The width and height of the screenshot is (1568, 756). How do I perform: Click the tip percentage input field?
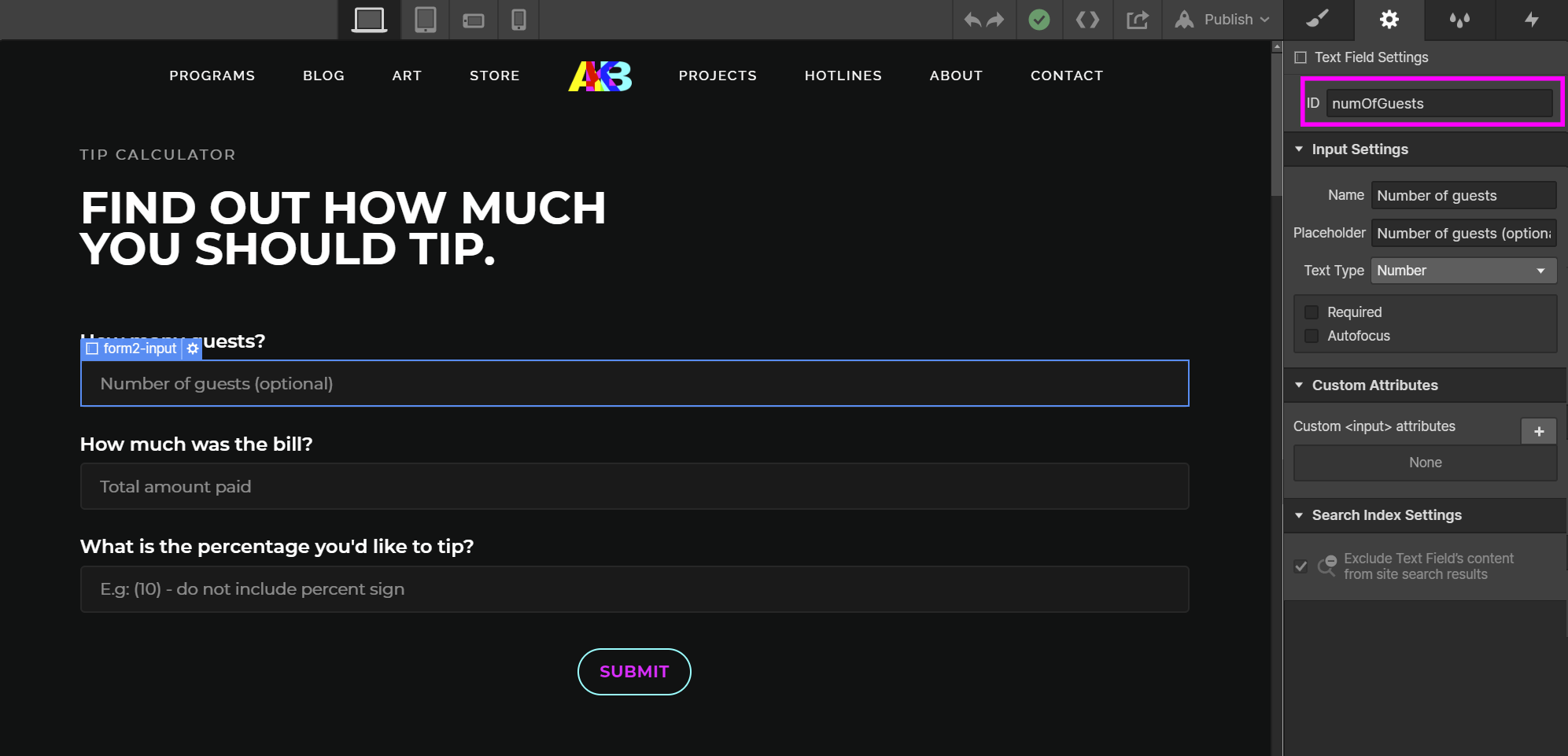coord(634,589)
